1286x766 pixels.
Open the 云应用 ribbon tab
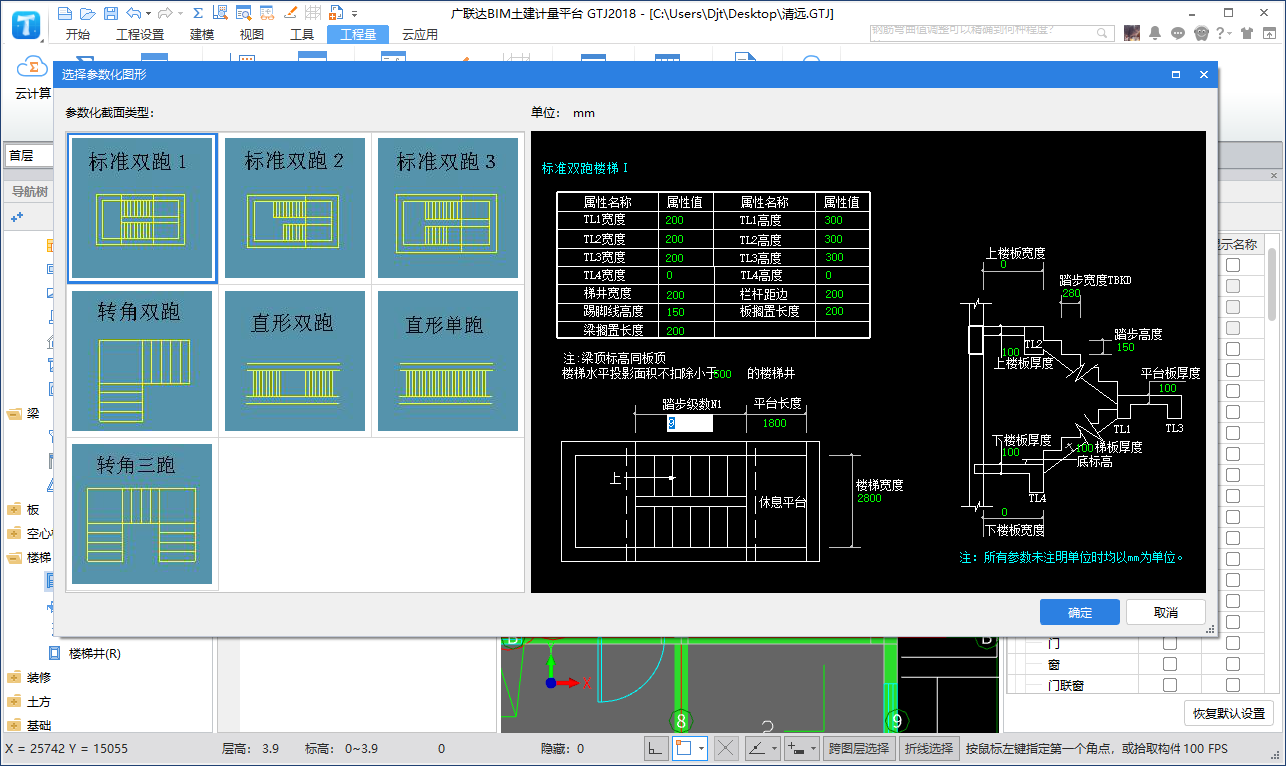[x=420, y=34]
